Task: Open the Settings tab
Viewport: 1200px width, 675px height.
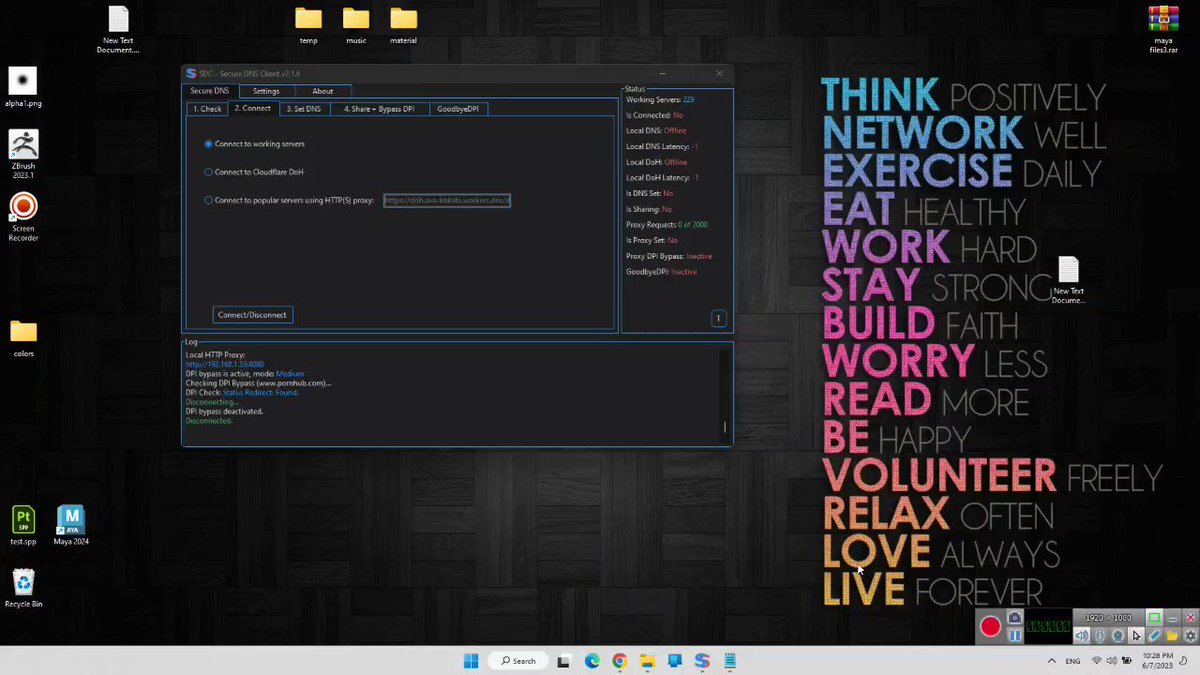Action: [x=266, y=91]
